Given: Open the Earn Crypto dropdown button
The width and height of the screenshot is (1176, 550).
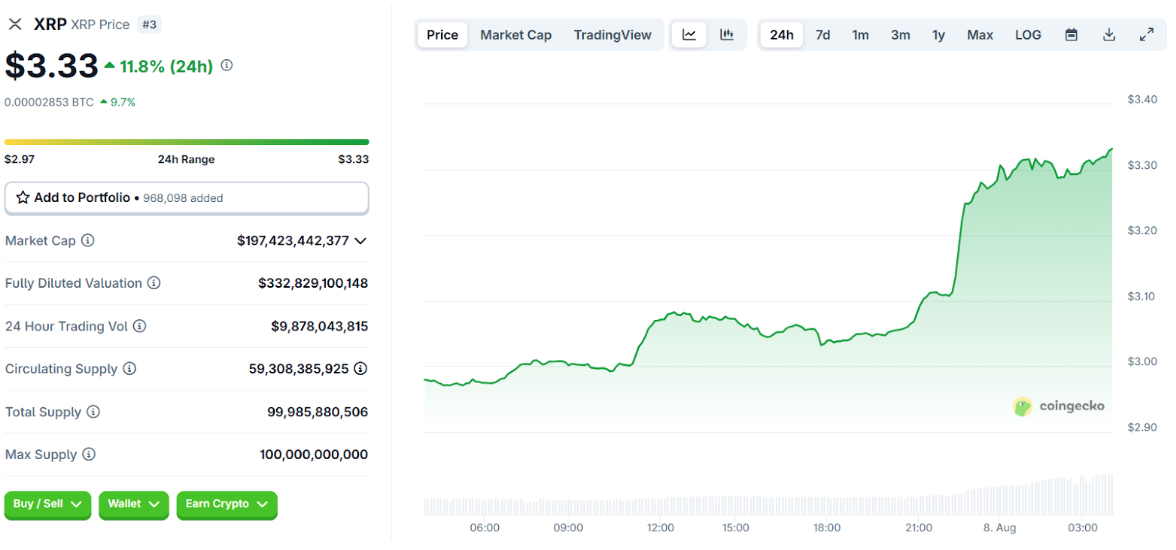Looking at the screenshot, I should 226,504.
